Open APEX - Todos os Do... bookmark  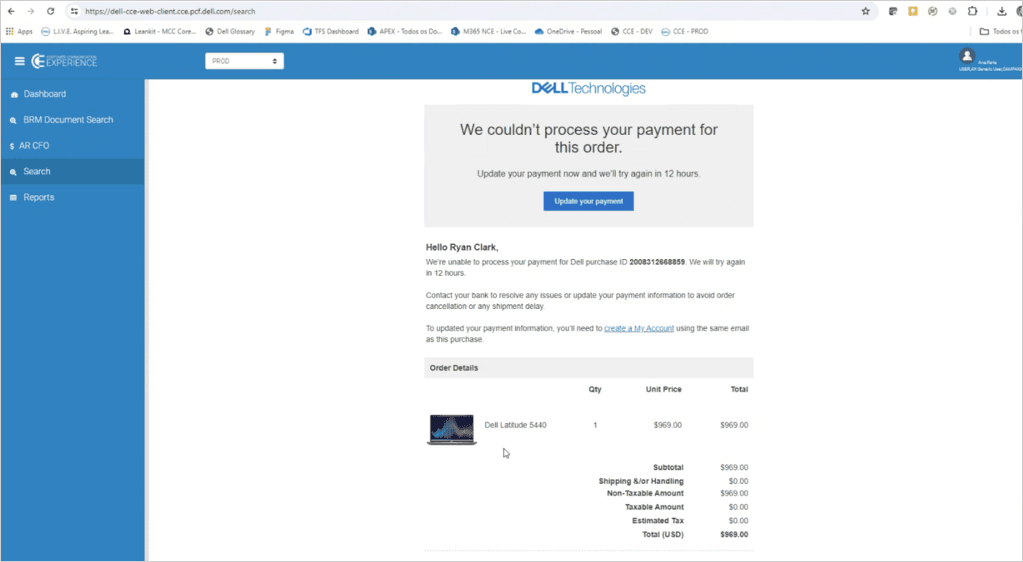coord(405,31)
